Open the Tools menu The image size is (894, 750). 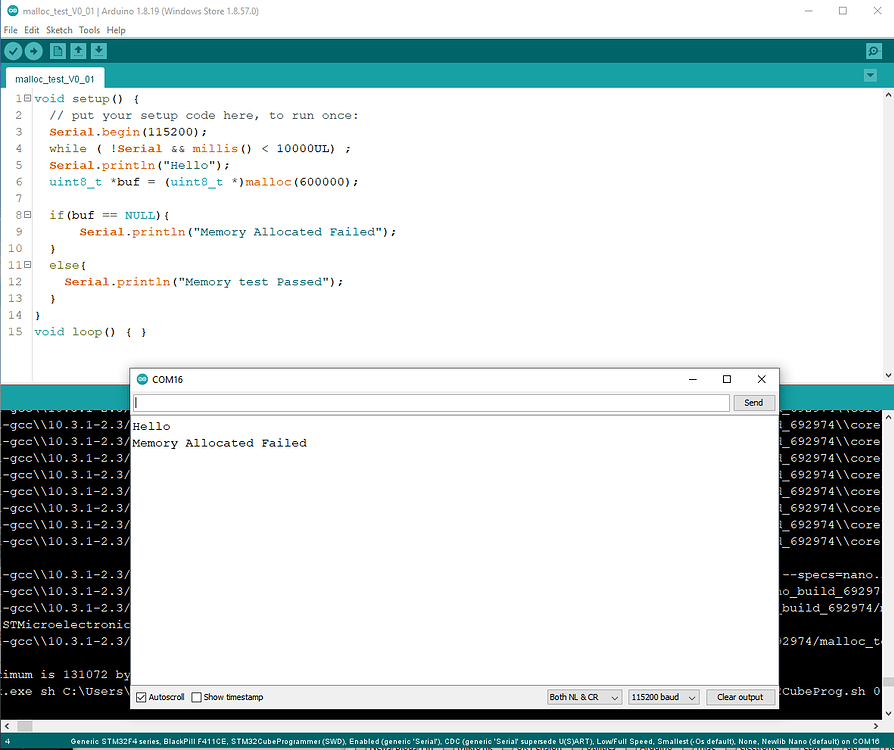tap(89, 30)
